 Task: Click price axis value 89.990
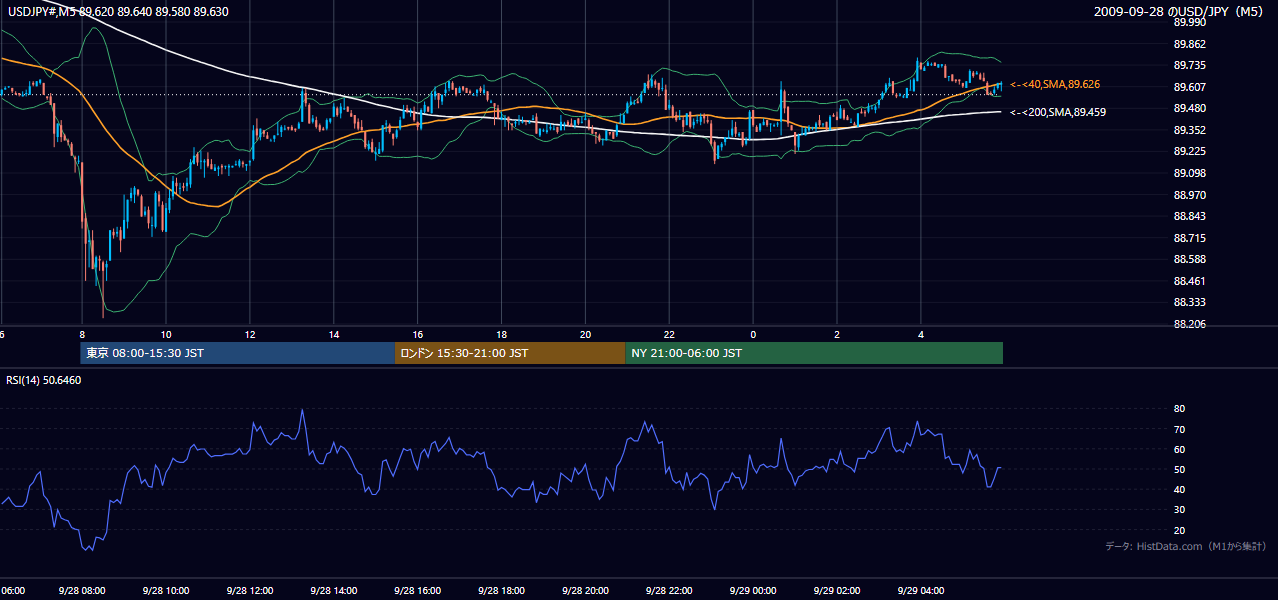coord(1190,22)
